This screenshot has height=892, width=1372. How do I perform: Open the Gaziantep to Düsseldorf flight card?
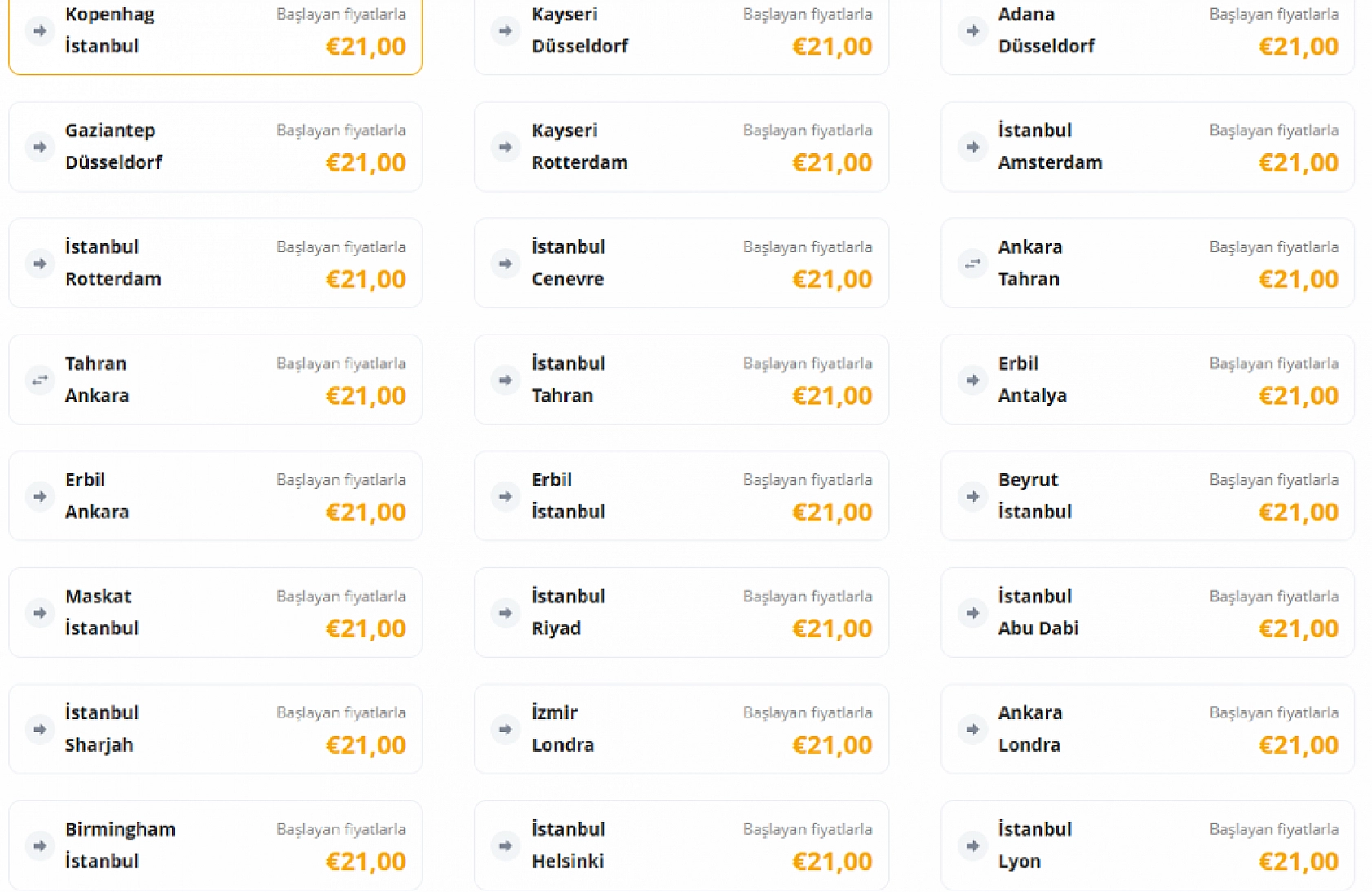[x=215, y=147]
